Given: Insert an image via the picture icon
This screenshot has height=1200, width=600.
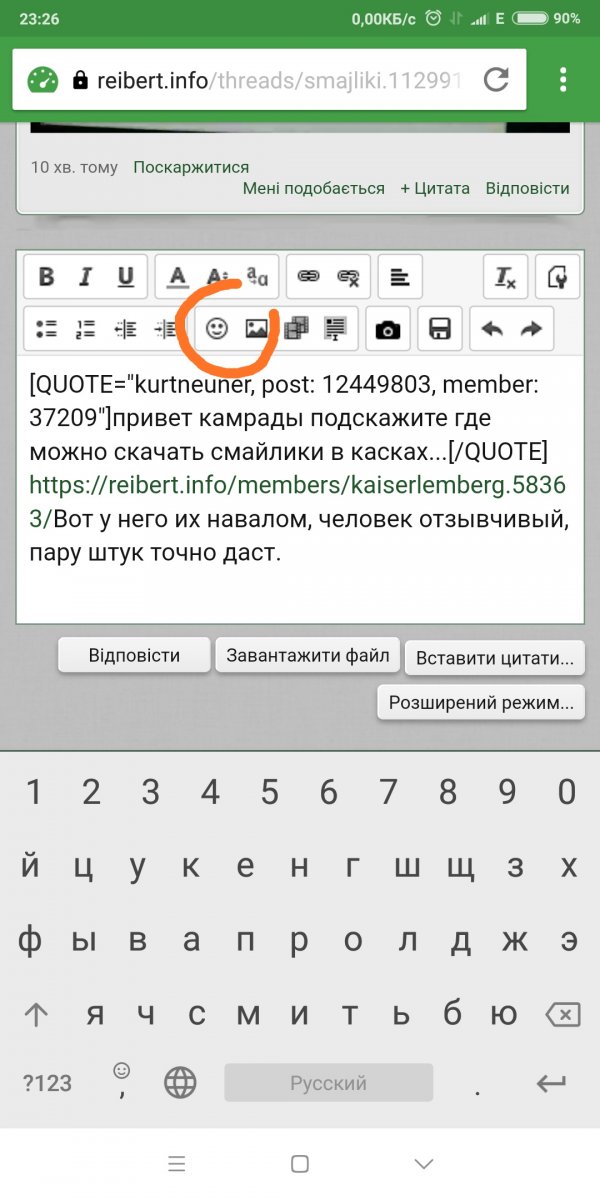Looking at the screenshot, I should 257,329.
